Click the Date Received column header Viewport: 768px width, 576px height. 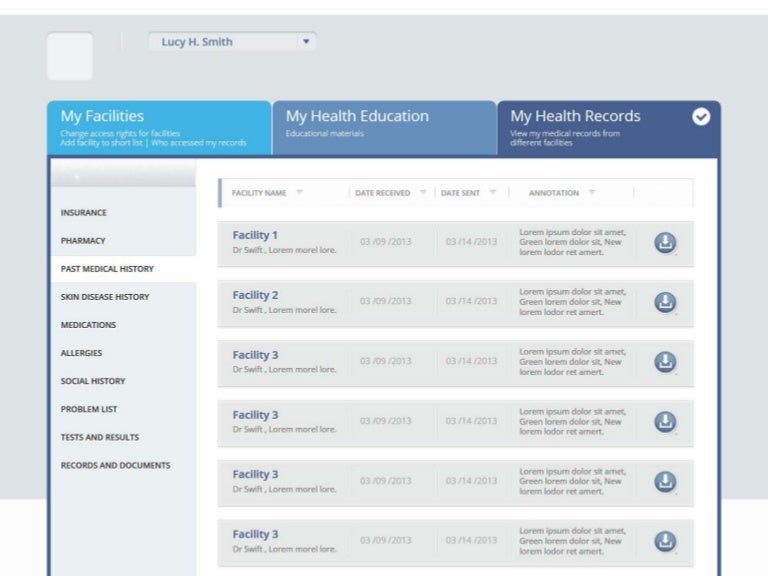(x=383, y=193)
